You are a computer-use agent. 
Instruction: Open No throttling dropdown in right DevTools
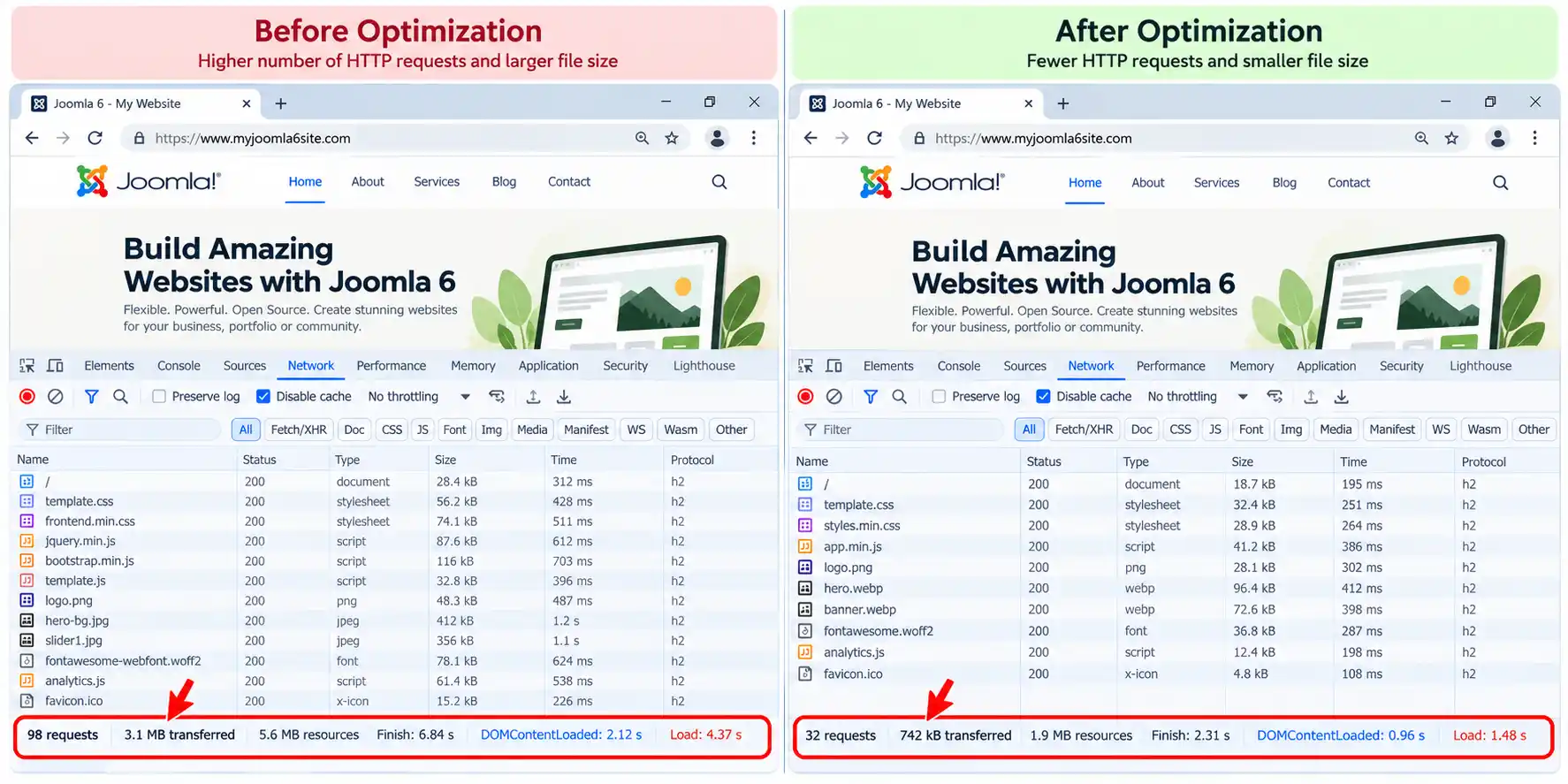coord(1197,396)
